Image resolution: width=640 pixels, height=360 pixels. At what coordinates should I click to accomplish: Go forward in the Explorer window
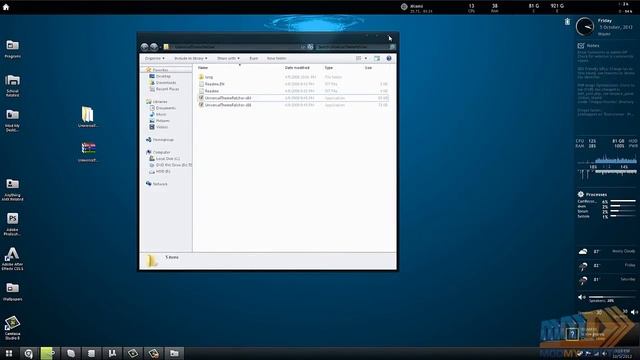click(x=154, y=47)
